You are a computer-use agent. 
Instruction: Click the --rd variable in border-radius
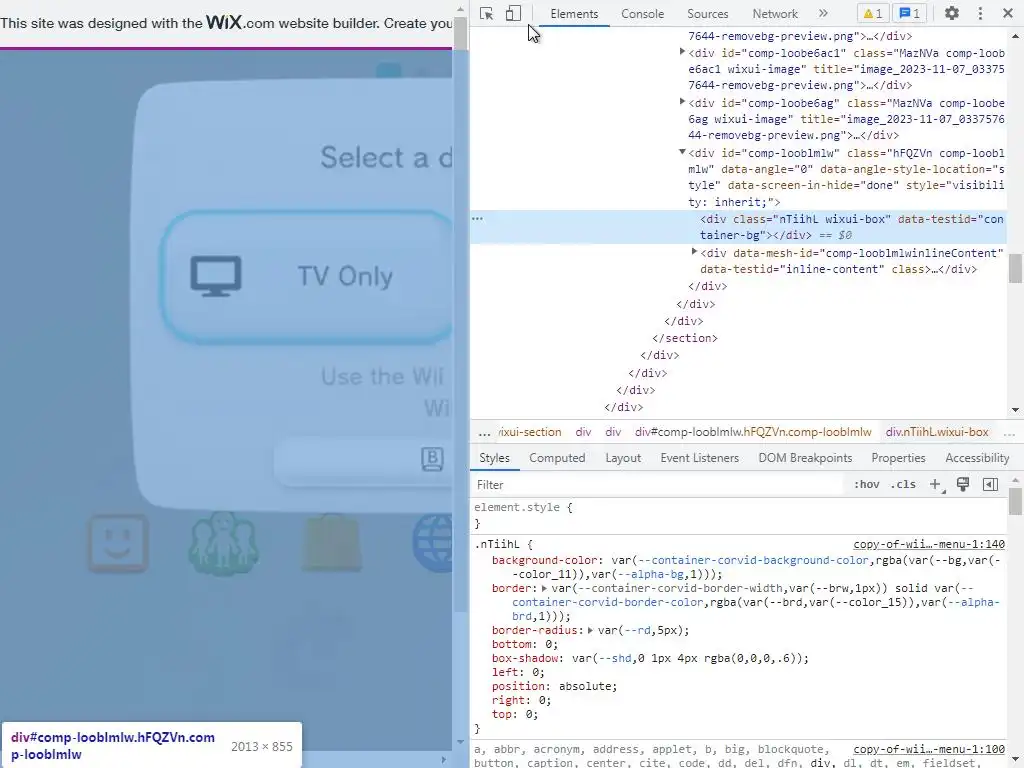point(635,630)
